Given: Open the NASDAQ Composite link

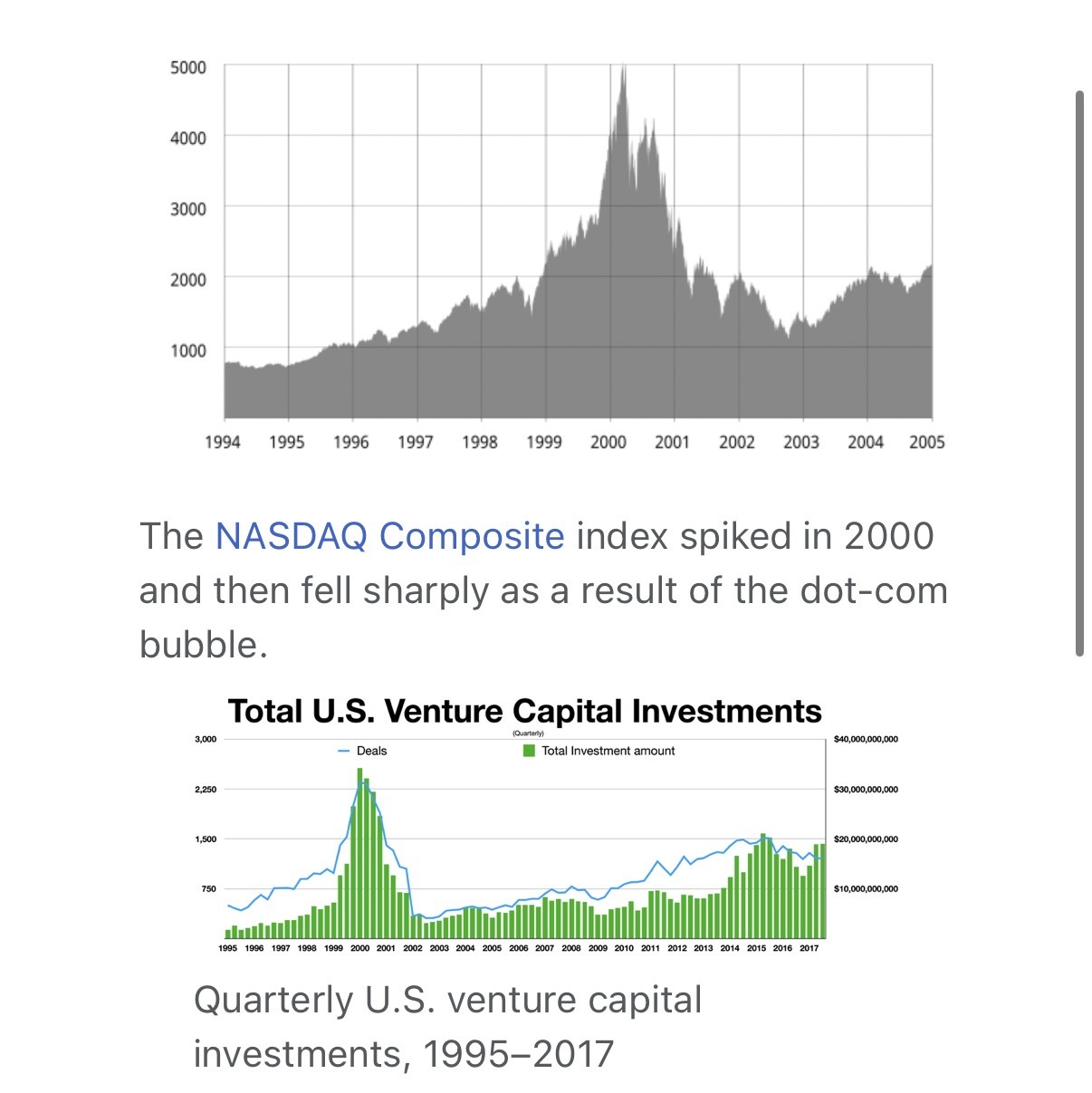Looking at the screenshot, I should tap(389, 536).
